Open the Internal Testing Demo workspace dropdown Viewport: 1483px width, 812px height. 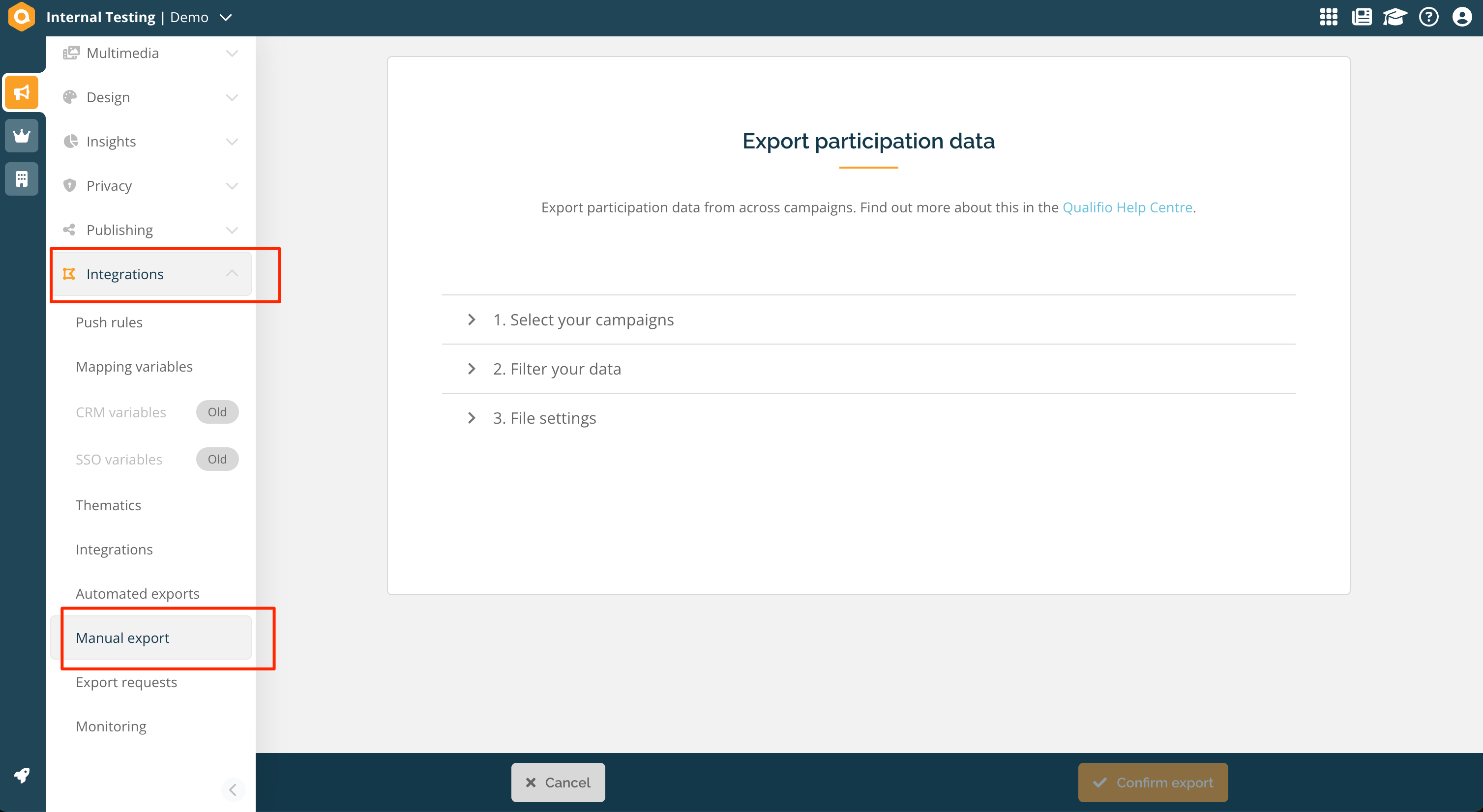pos(139,17)
